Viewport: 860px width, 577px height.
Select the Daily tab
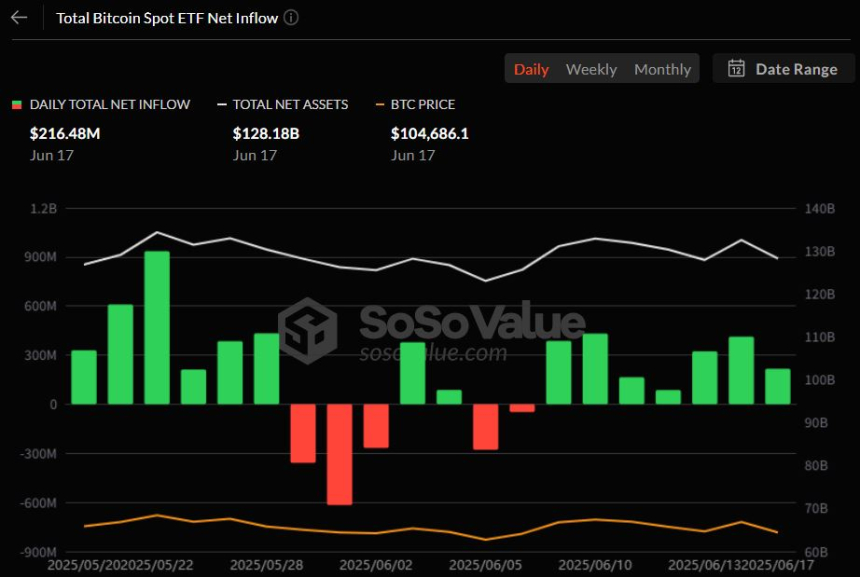pyautogui.click(x=531, y=69)
